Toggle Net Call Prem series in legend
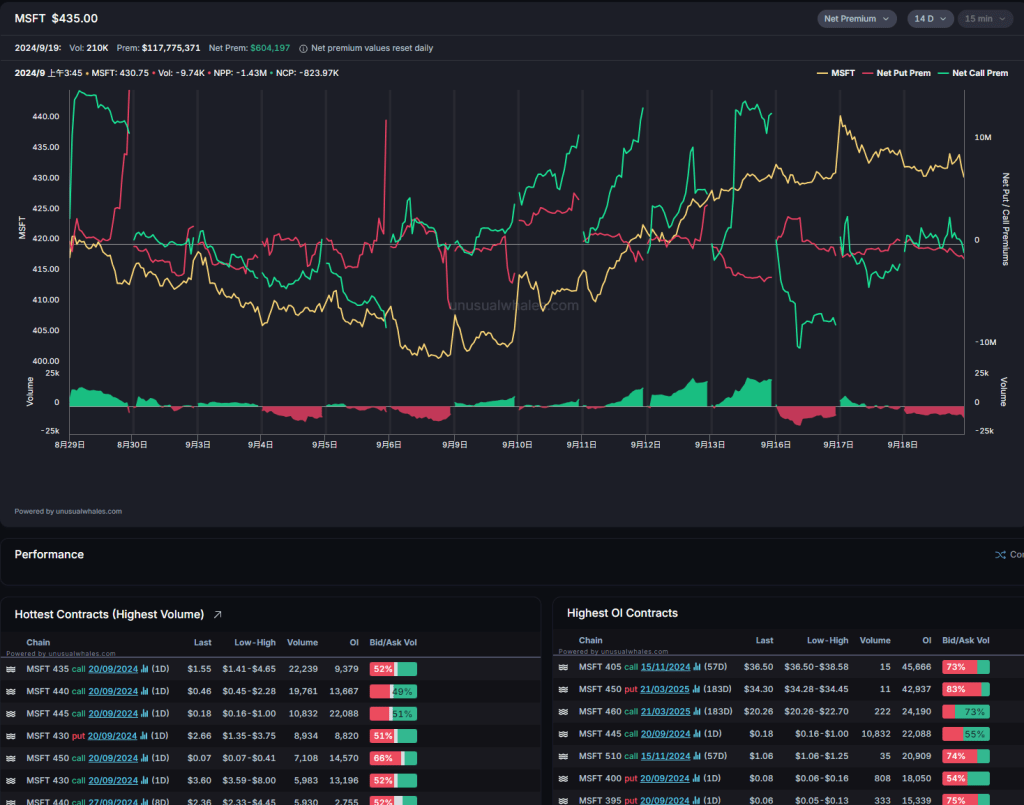 pos(975,73)
